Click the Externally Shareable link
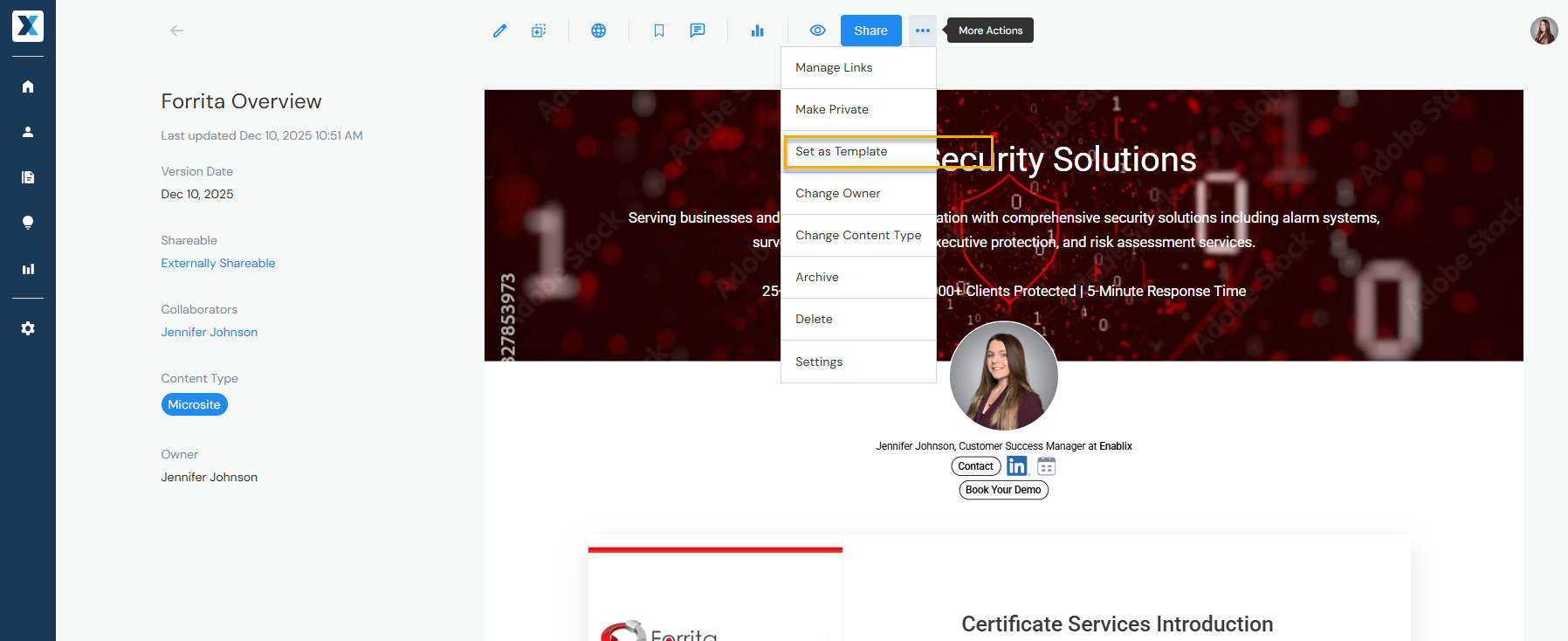The width and height of the screenshot is (1568, 641). click(x=218, y=263)
